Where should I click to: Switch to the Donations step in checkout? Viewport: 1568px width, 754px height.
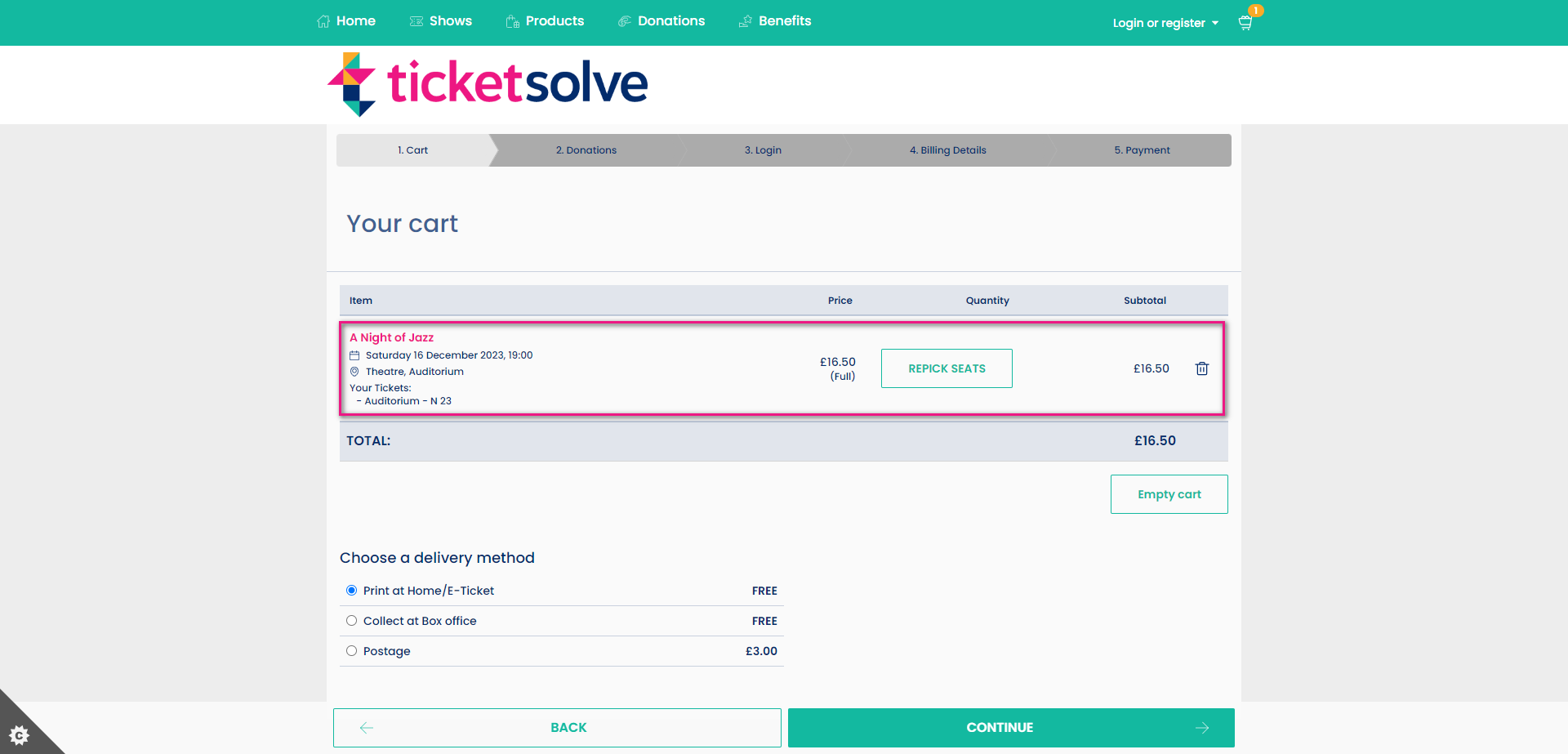point(586,149)
